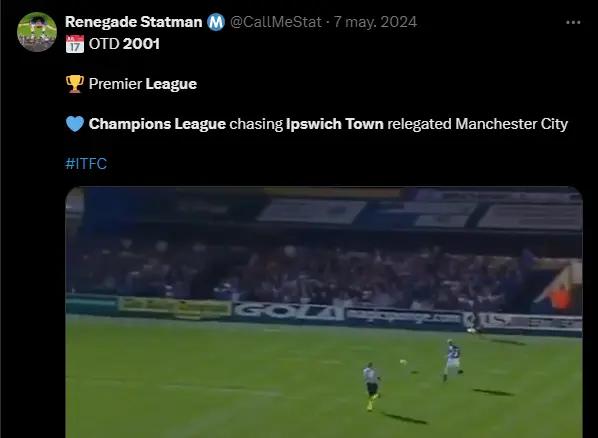
Task: Click the 'Premier League' text line
Action: [143, 84]
